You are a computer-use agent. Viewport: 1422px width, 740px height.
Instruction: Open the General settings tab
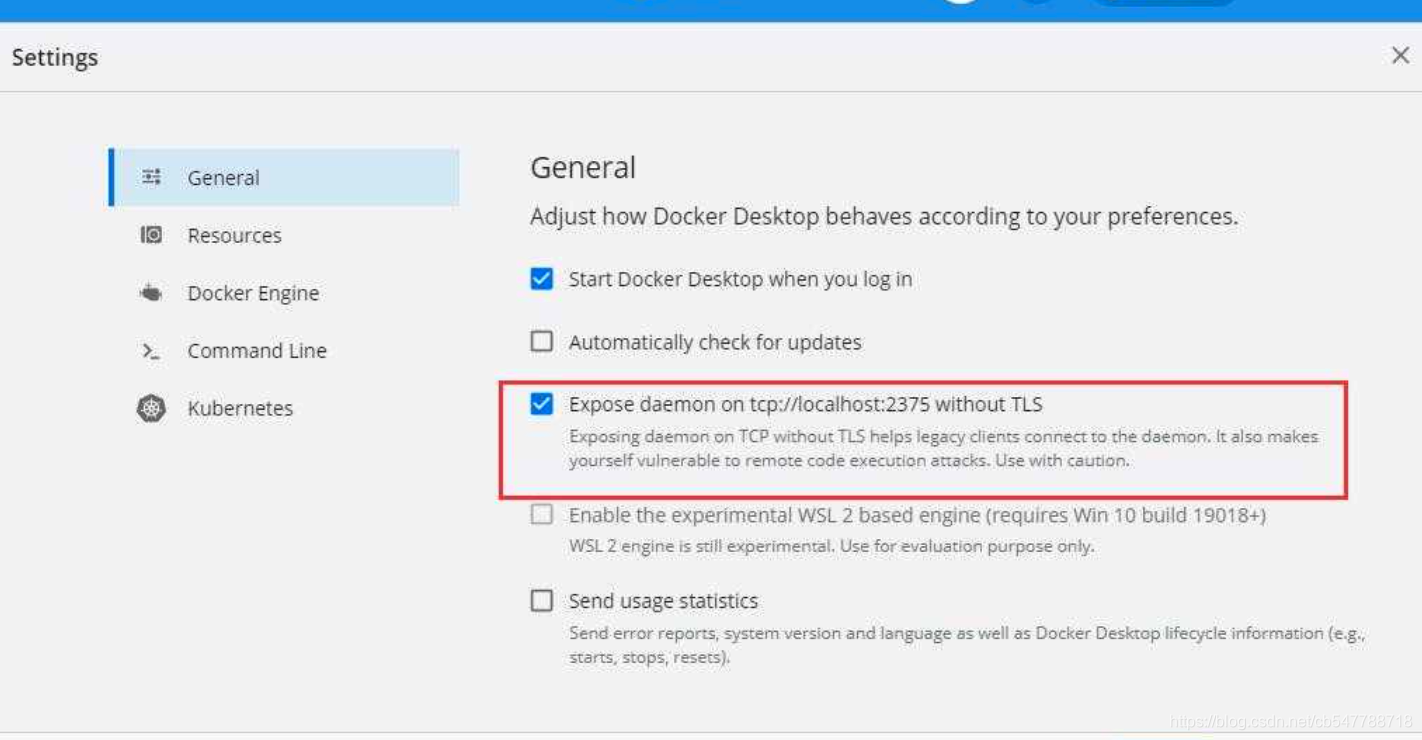pyautogui.click(x=284, y=178)
